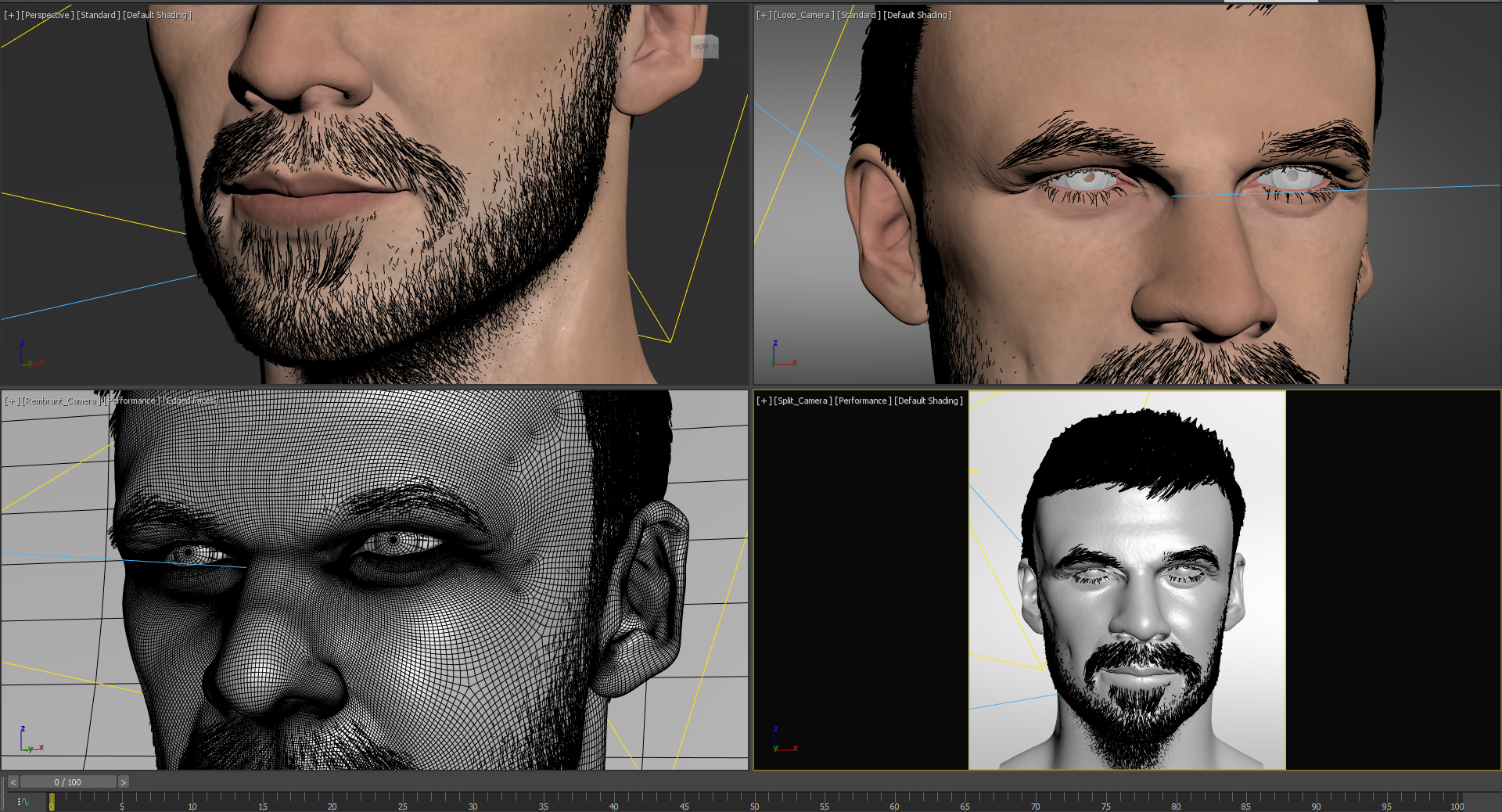The width and height of the screenshot is (1502, 812).
Task: Click the [+] menu in Loop_Camera viewport
Action: click(764, 15)
